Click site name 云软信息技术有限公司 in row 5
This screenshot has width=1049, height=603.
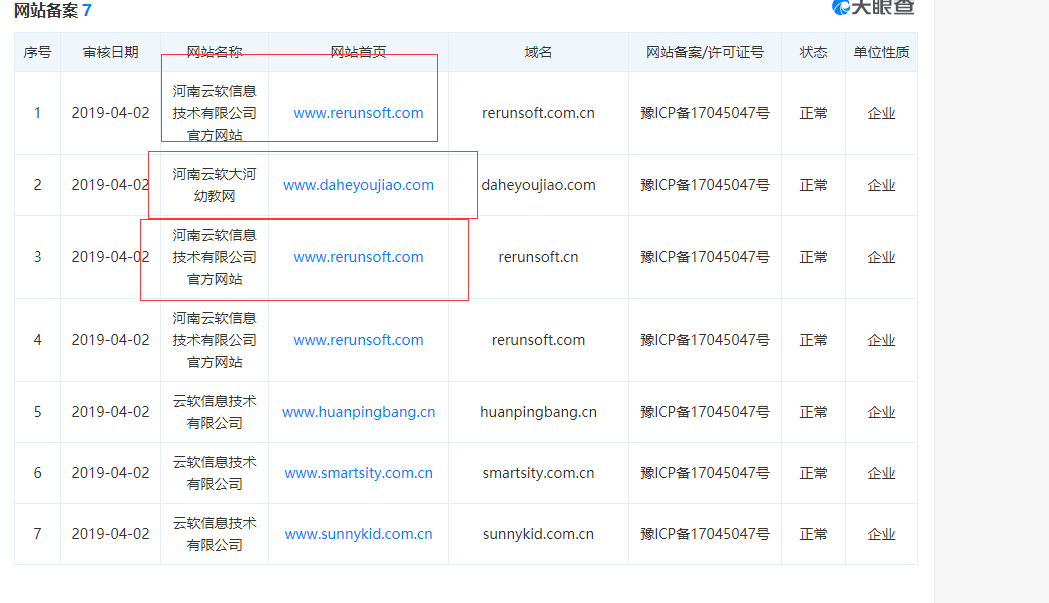point(214,412)
